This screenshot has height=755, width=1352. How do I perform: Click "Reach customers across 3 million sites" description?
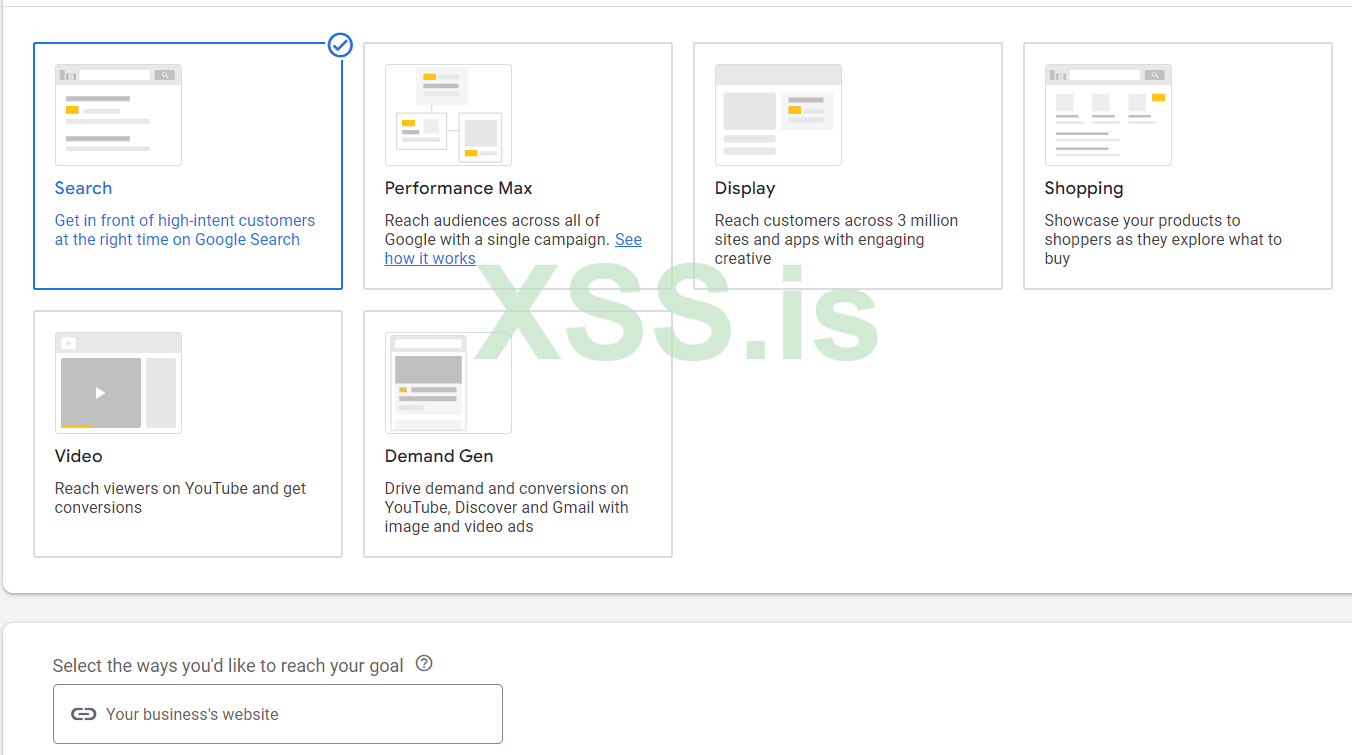[836, 239]
